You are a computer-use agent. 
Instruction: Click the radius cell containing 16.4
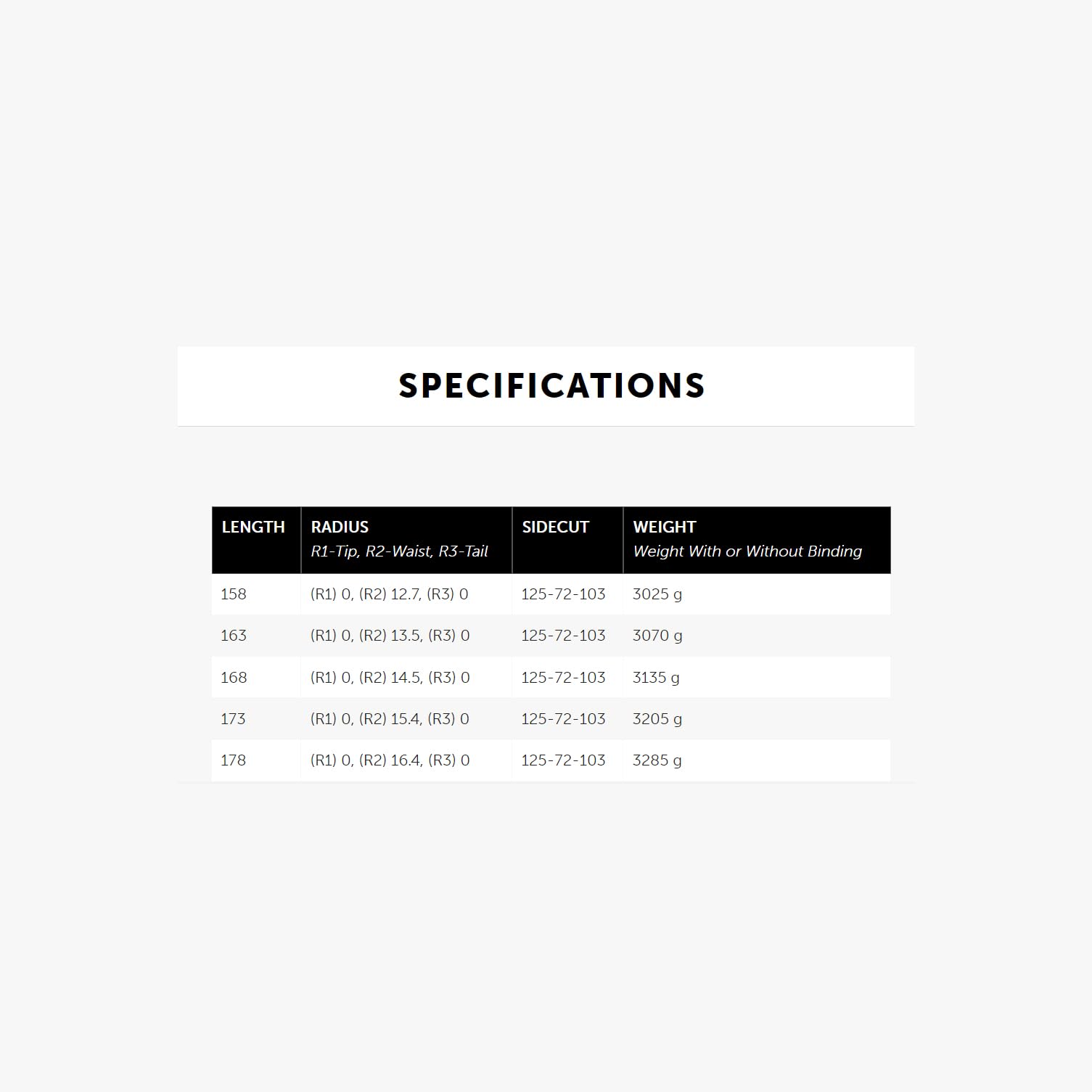390,760
